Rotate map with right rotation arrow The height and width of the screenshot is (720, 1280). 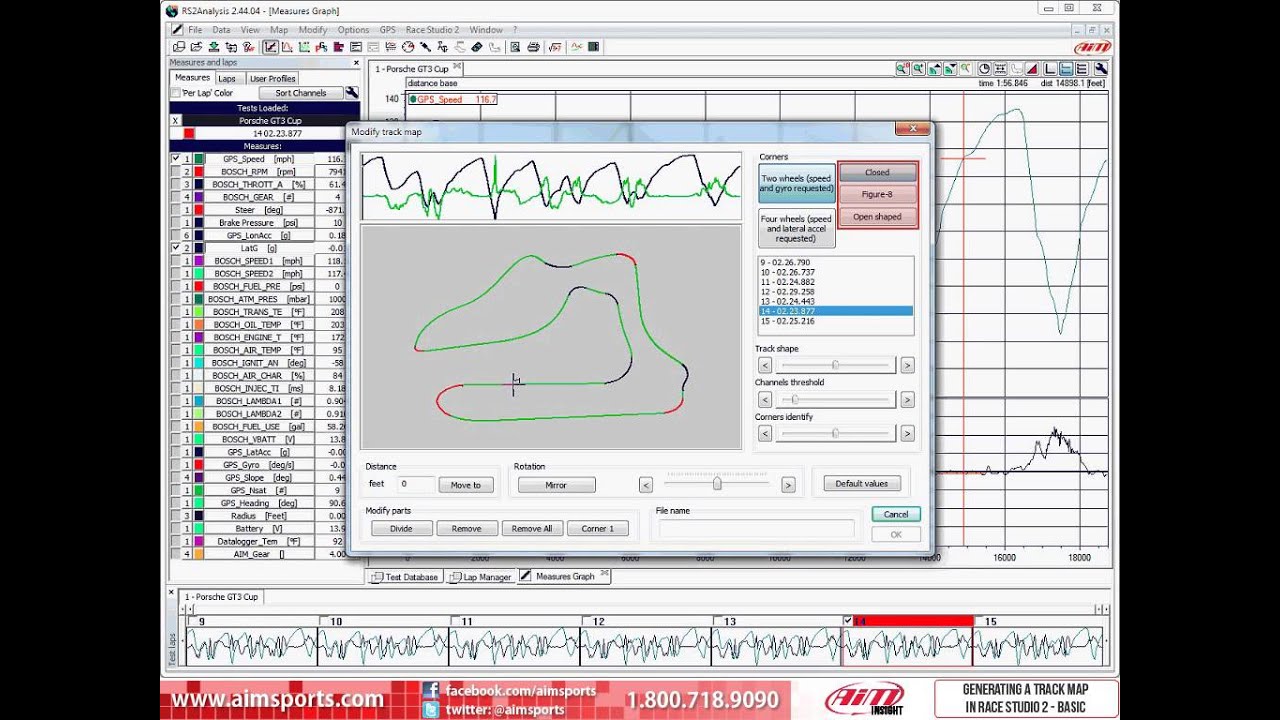[788, 485]
